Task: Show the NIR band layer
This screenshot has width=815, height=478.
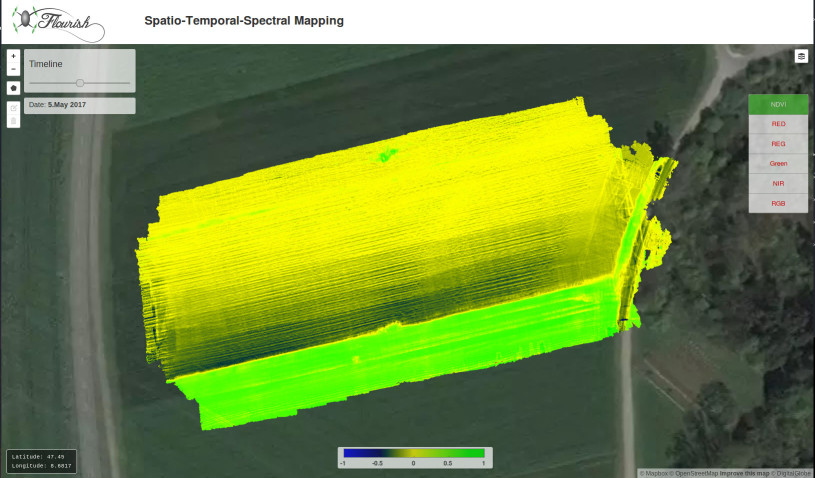Action: [778, 183]
